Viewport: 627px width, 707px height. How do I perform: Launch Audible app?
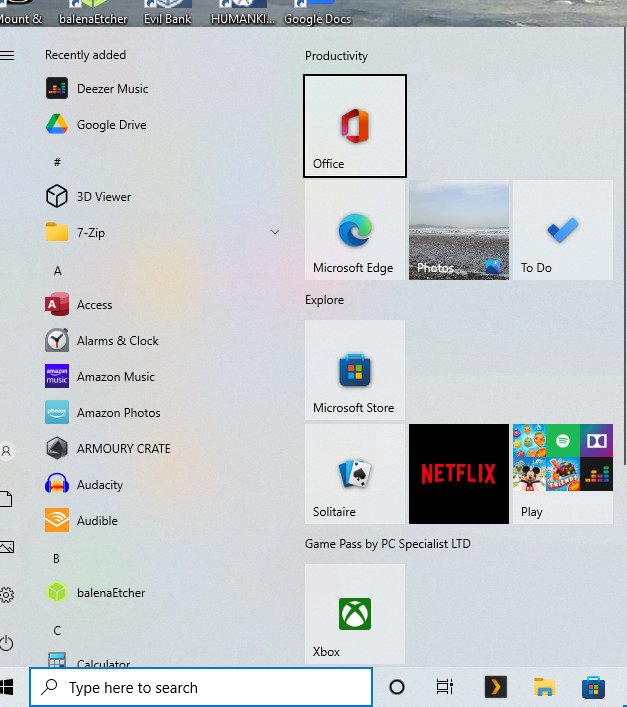click(x=162, y=521)
